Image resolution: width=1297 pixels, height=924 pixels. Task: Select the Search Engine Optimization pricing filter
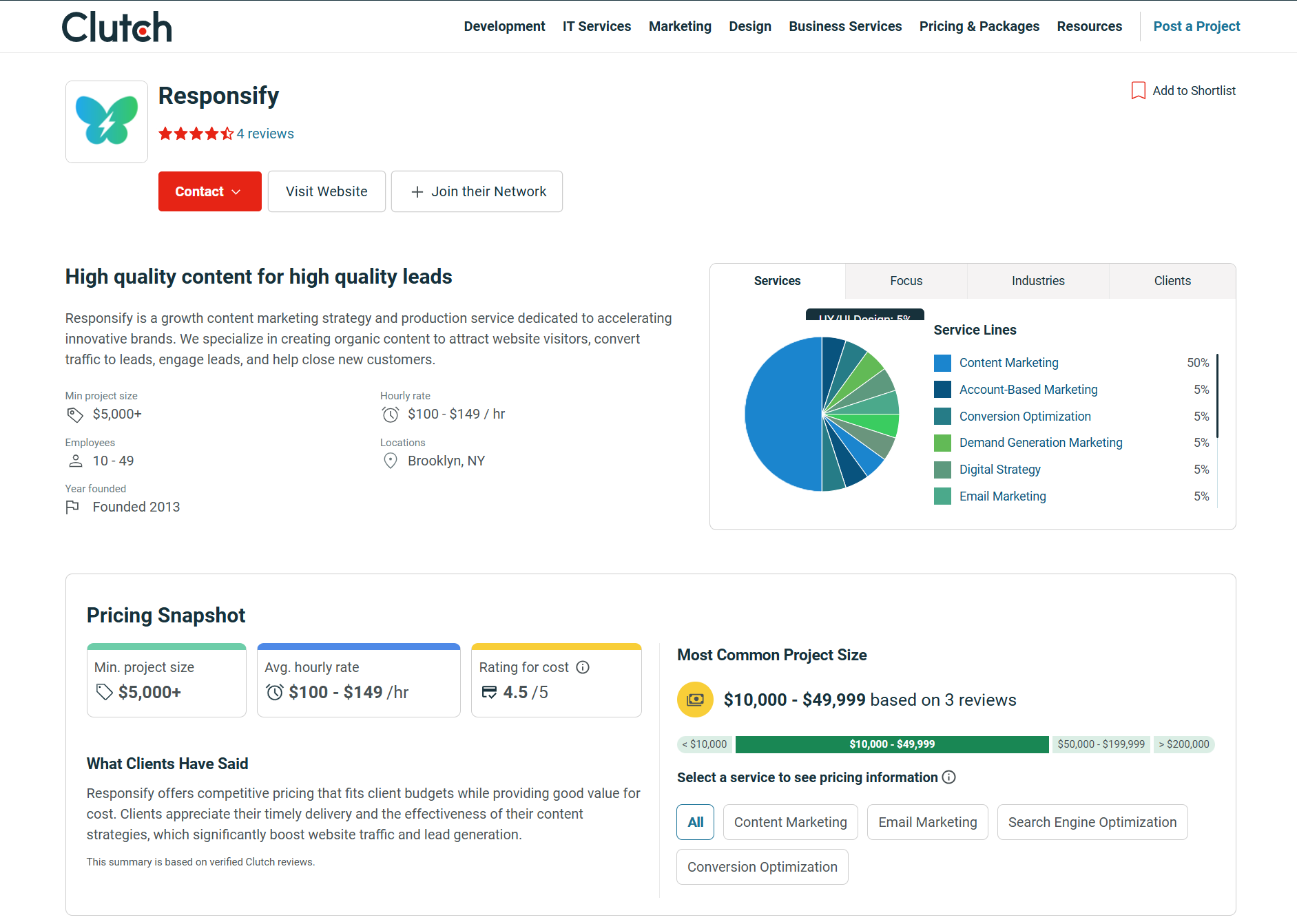tap(1092, 822)
